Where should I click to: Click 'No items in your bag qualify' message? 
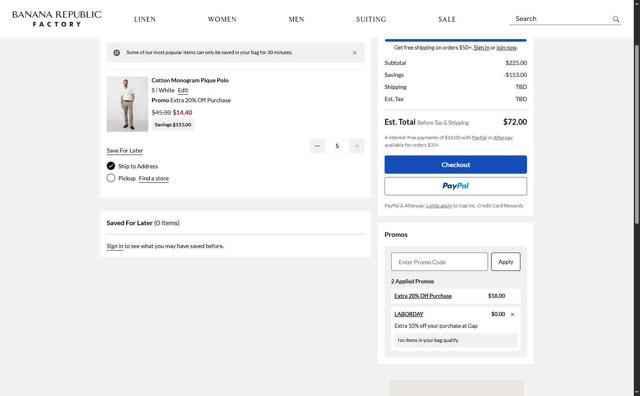[456, 340]
